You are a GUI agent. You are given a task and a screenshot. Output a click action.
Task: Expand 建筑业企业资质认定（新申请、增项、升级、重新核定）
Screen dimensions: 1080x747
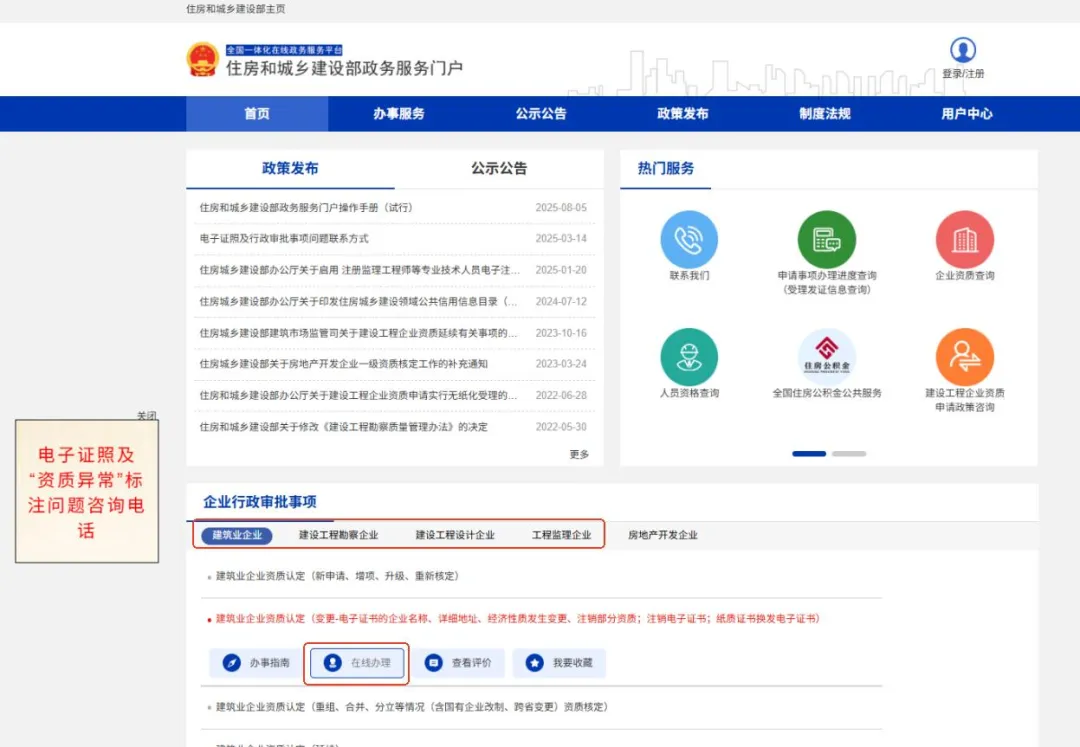coord(337,576)
